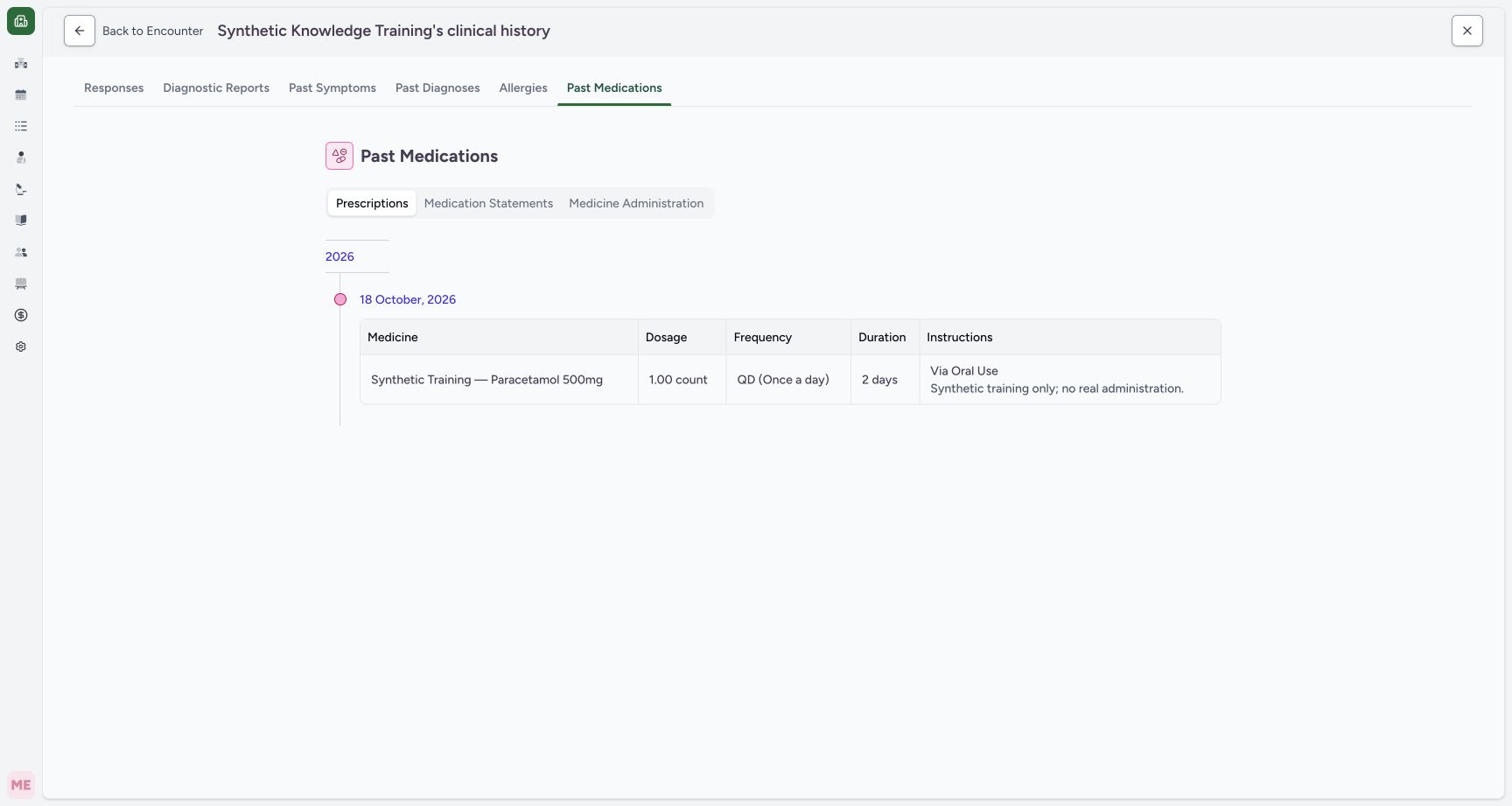Screen dimensions: 1512x806
Task: Go to the Allergies tab
Action: 523,88
